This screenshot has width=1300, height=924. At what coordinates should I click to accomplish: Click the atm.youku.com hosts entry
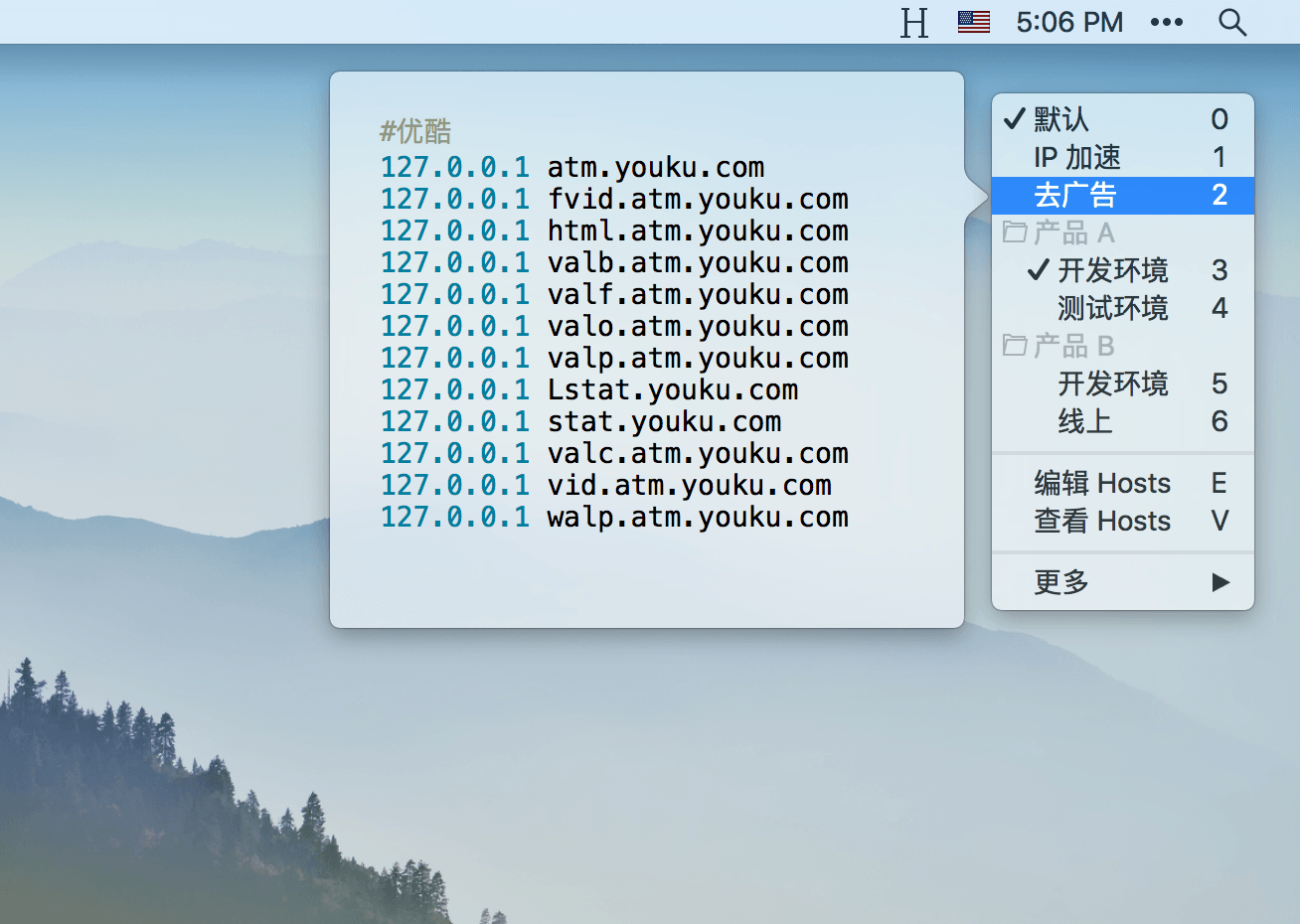[x=572, y=167]
